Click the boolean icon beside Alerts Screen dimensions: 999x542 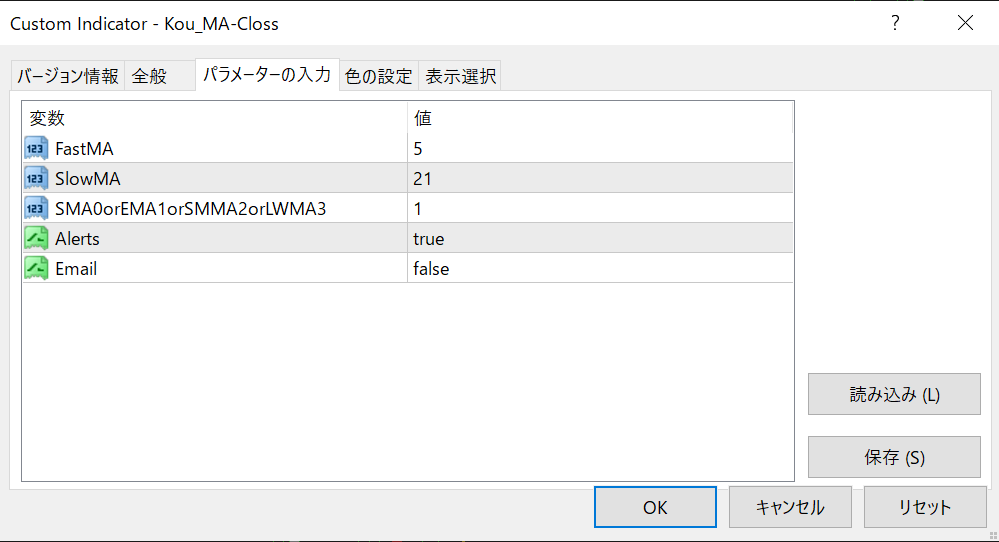[36, 238]
